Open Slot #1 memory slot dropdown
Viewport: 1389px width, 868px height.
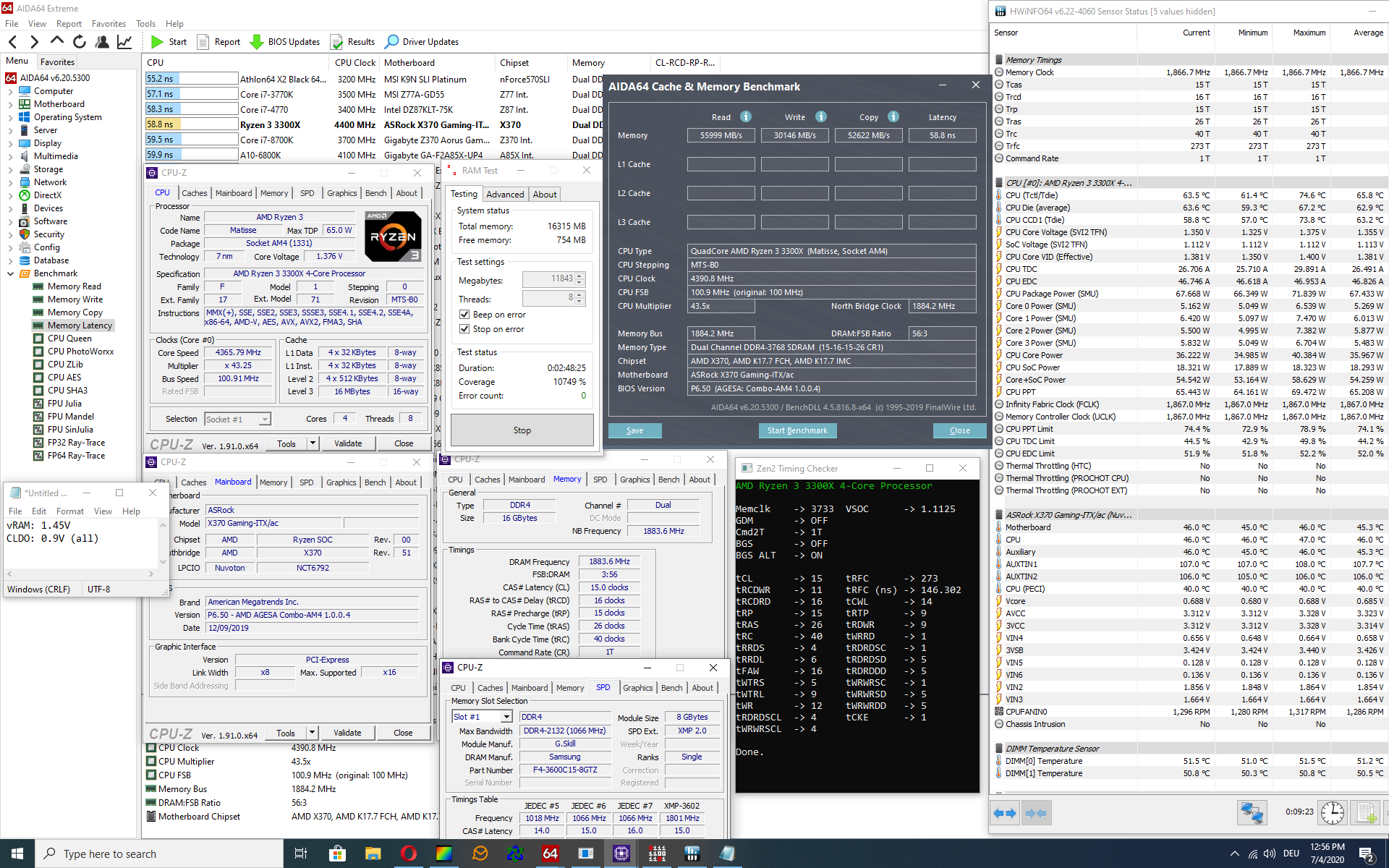(506, 717)
